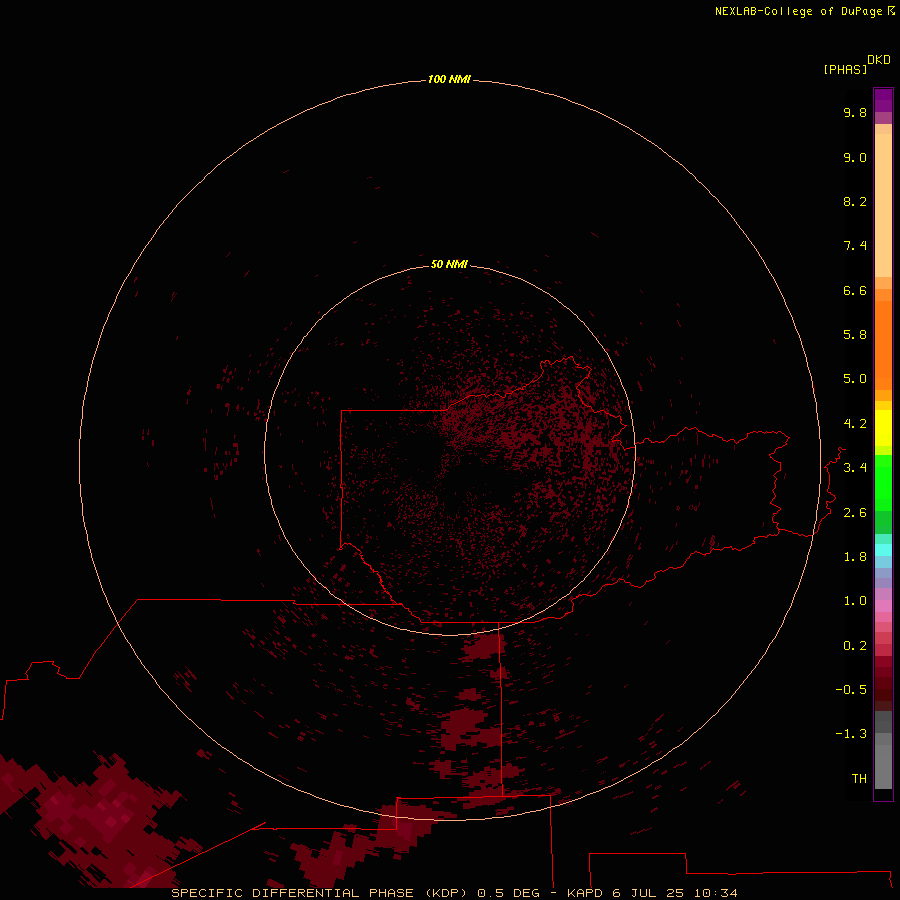Pick the purple segment atop the color bar

pos(883,100)
